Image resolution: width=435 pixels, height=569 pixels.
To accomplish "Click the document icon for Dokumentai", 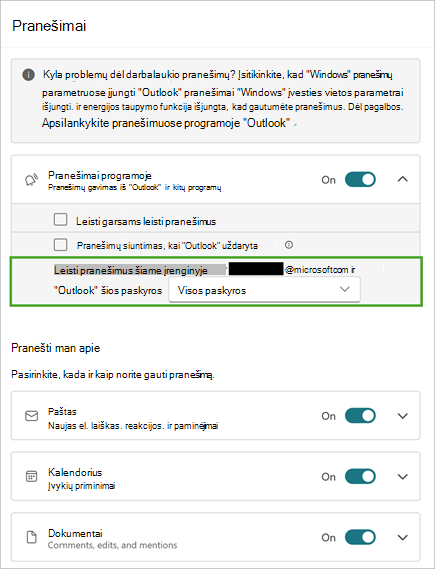I will (x=32, y=537).
